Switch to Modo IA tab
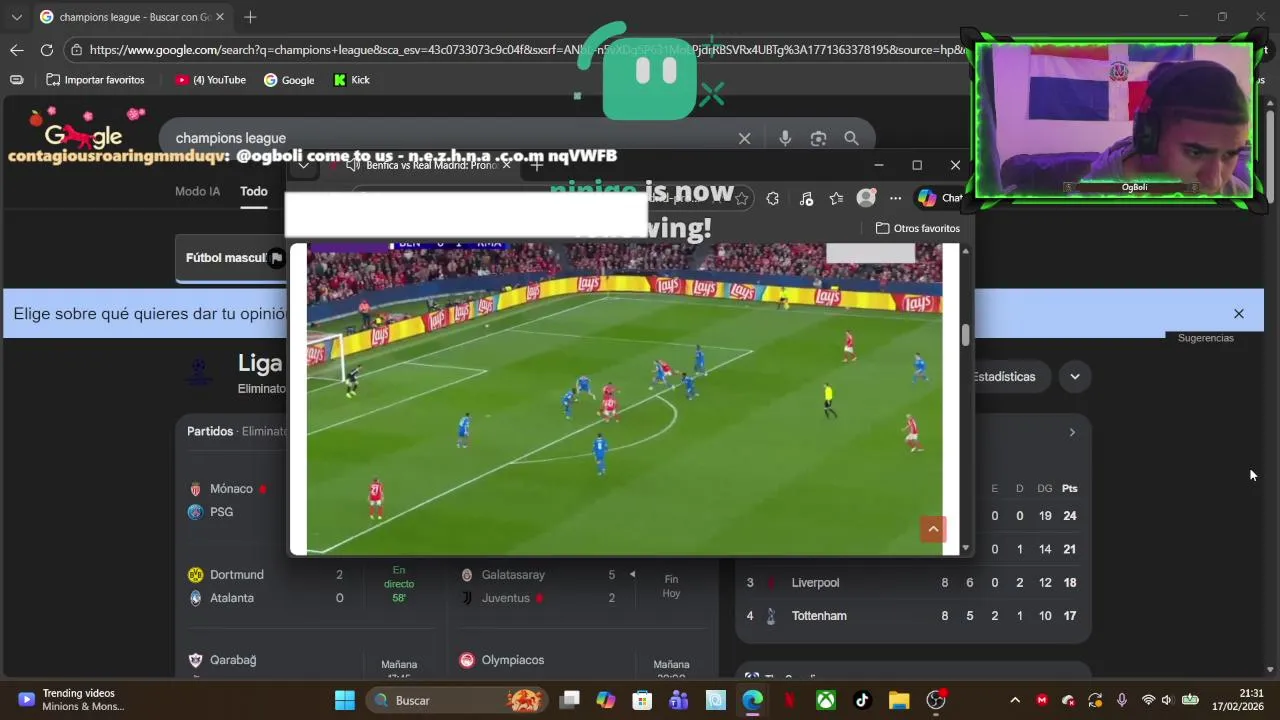Viewport: 1280px width, 720px height. [x=197, y=191]
